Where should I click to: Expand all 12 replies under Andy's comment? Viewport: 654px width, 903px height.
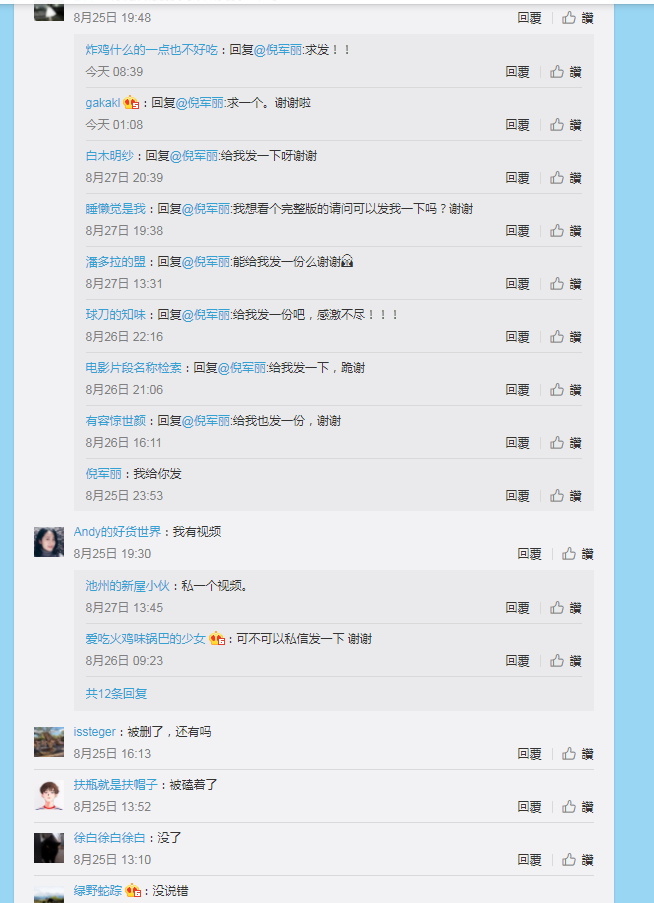(x=116, y=693)
